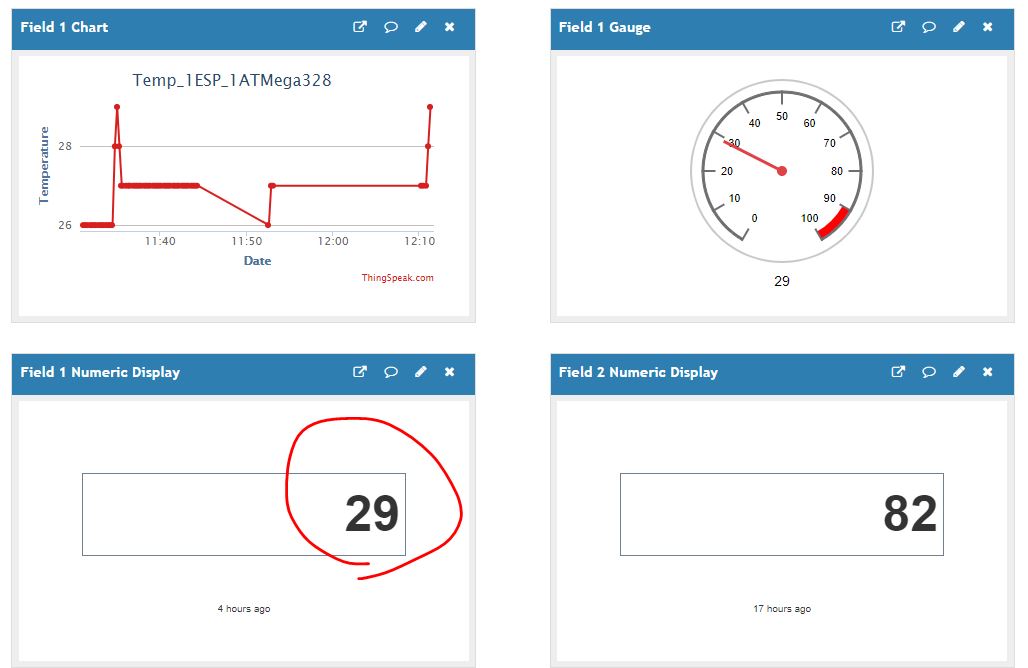1028x668 pixels.
Task: Click the Field 2 value box showing 82
Action: click(x=781, y=514)
